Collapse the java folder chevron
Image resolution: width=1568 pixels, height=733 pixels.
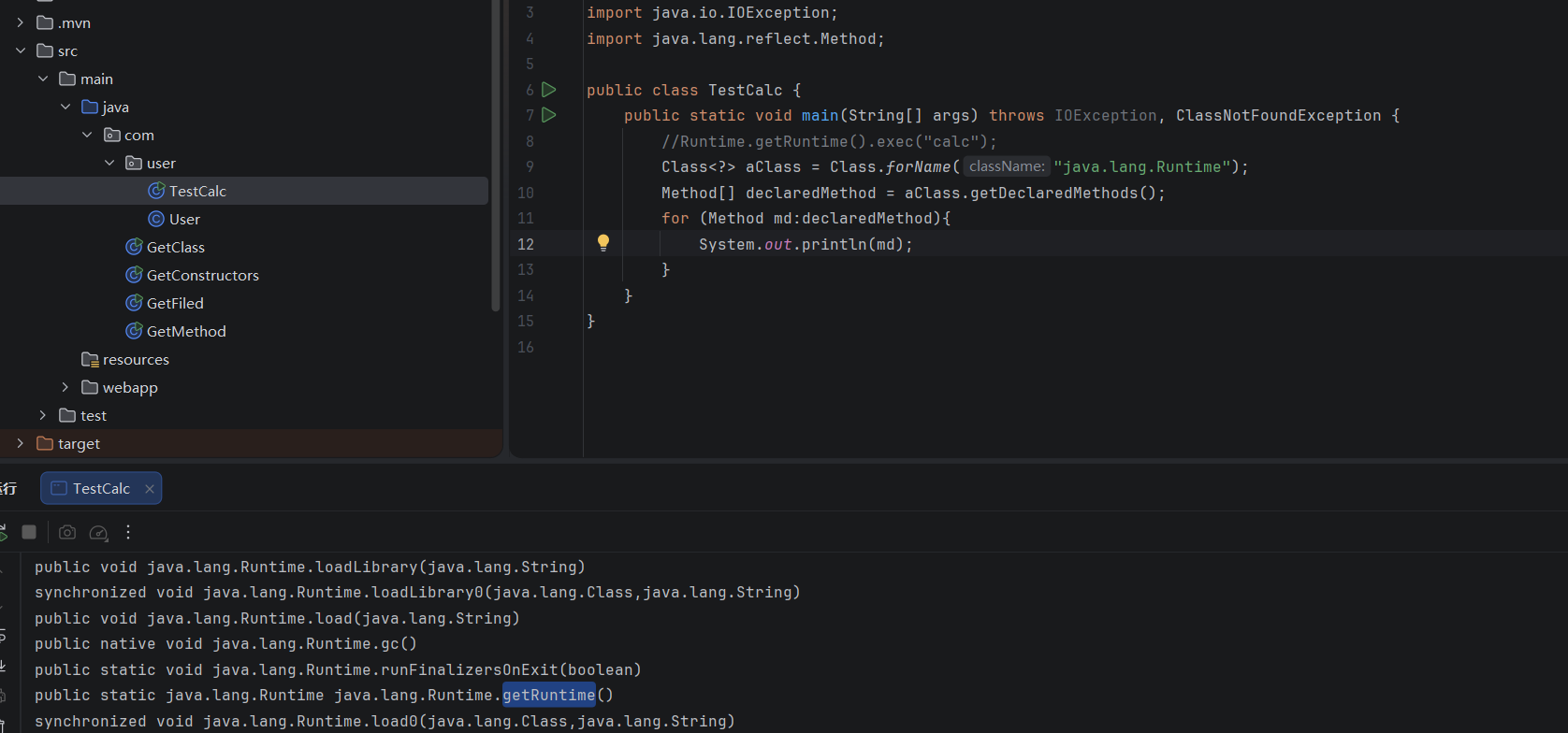(65, 107)
